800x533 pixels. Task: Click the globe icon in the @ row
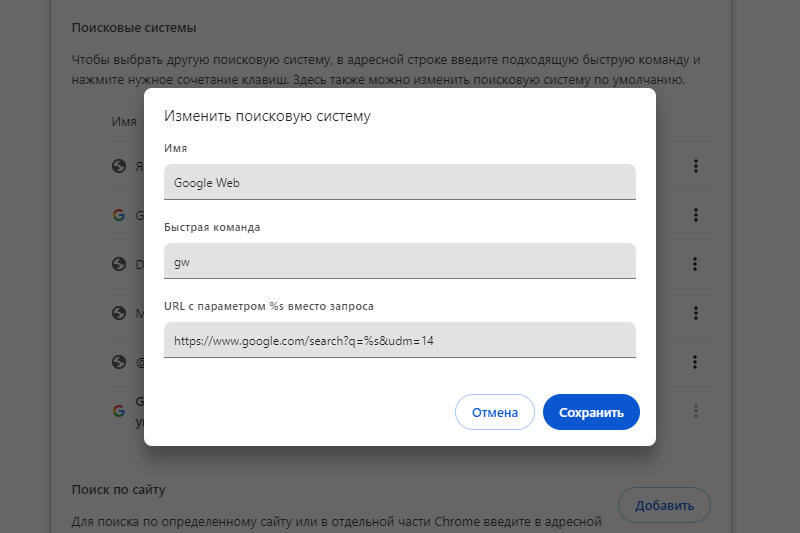pyautogui.click(x=119, y=362)
